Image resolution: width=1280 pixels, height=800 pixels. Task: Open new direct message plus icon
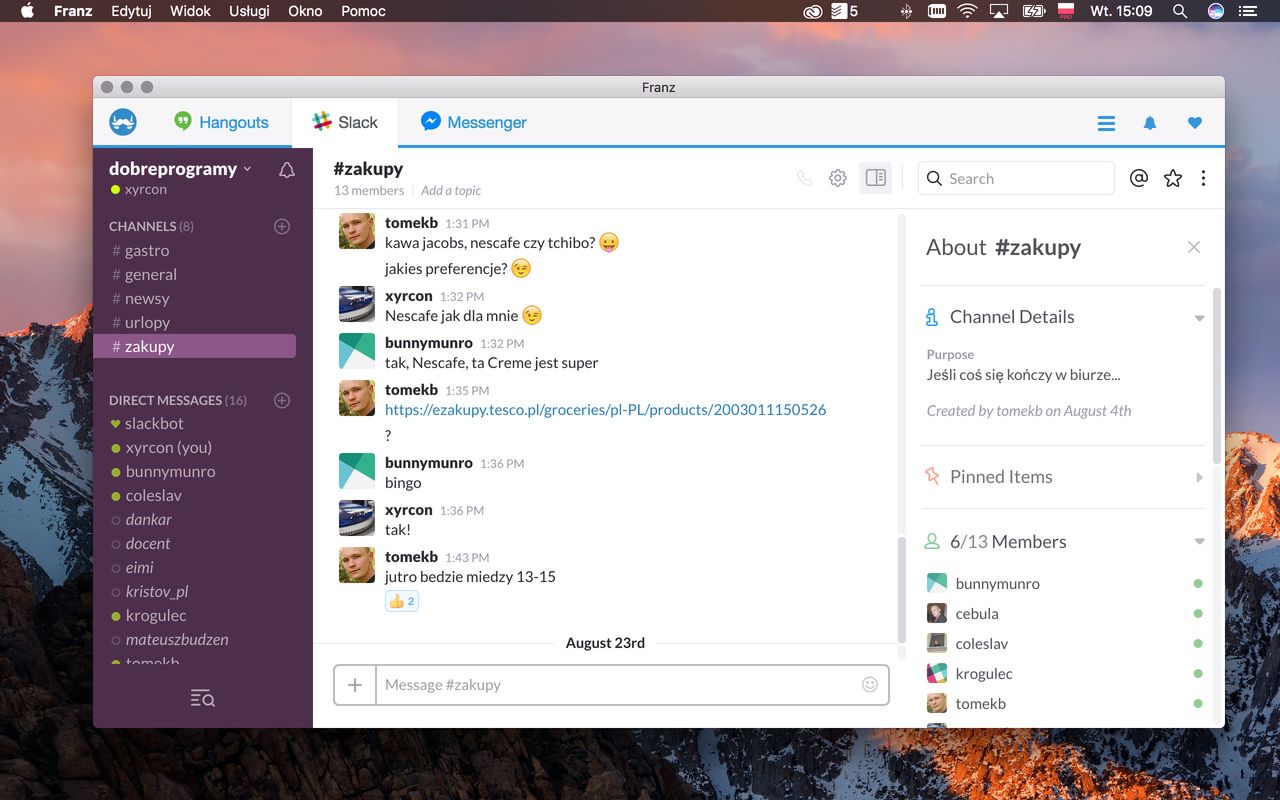coord(282,400)
